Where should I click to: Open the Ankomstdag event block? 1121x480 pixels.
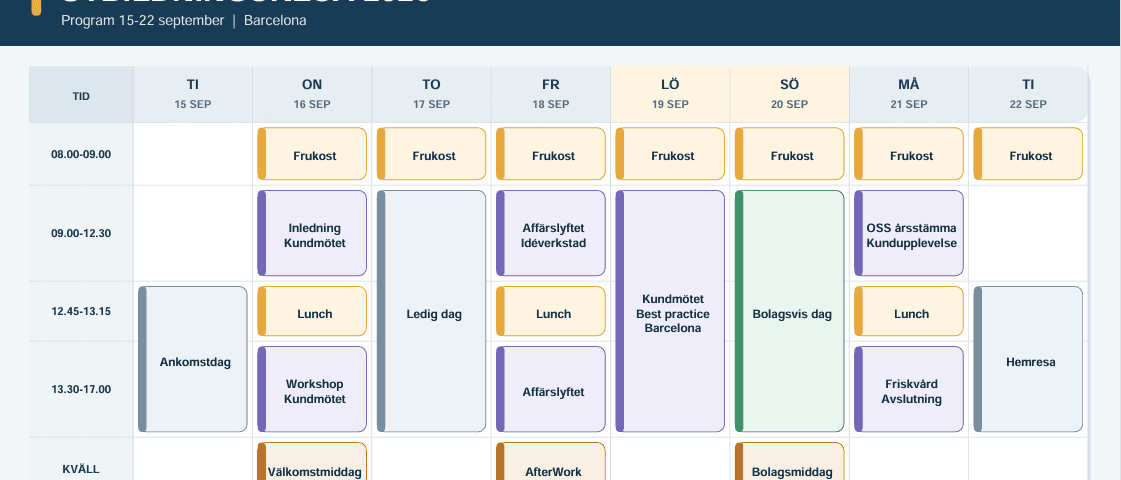(192, 359)
